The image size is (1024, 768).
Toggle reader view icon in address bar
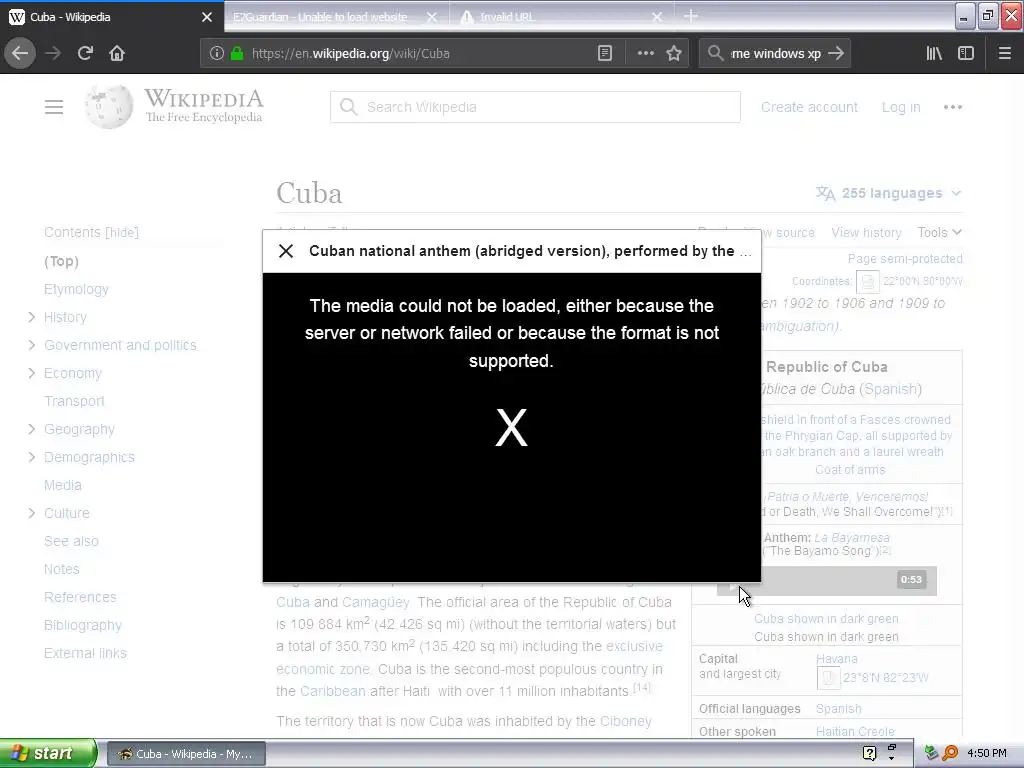point(605,54)
